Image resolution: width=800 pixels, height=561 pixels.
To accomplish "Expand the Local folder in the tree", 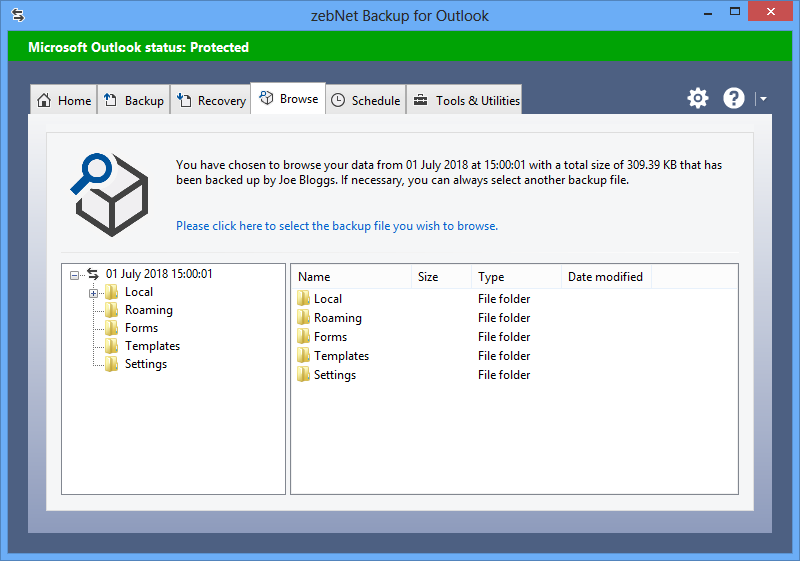I will (x=93, y=293).
